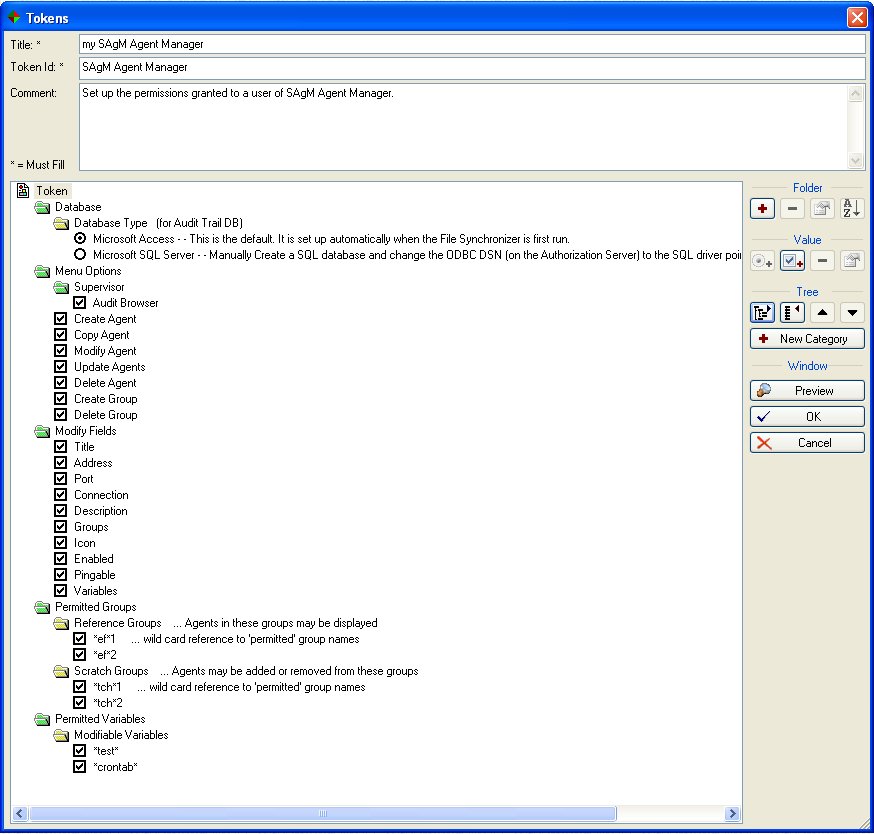
Task: Click the add radio button value icon
Action: pos(763,260)
